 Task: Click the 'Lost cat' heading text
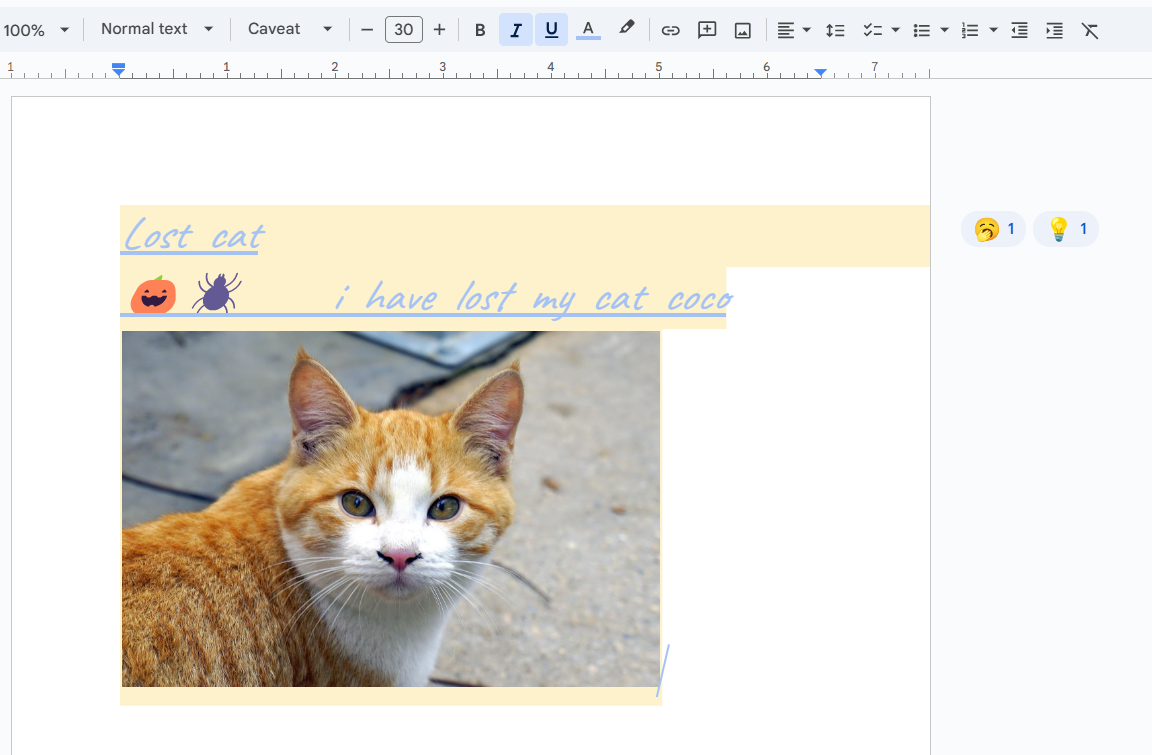pyautogui.click(x=194, y=236)
